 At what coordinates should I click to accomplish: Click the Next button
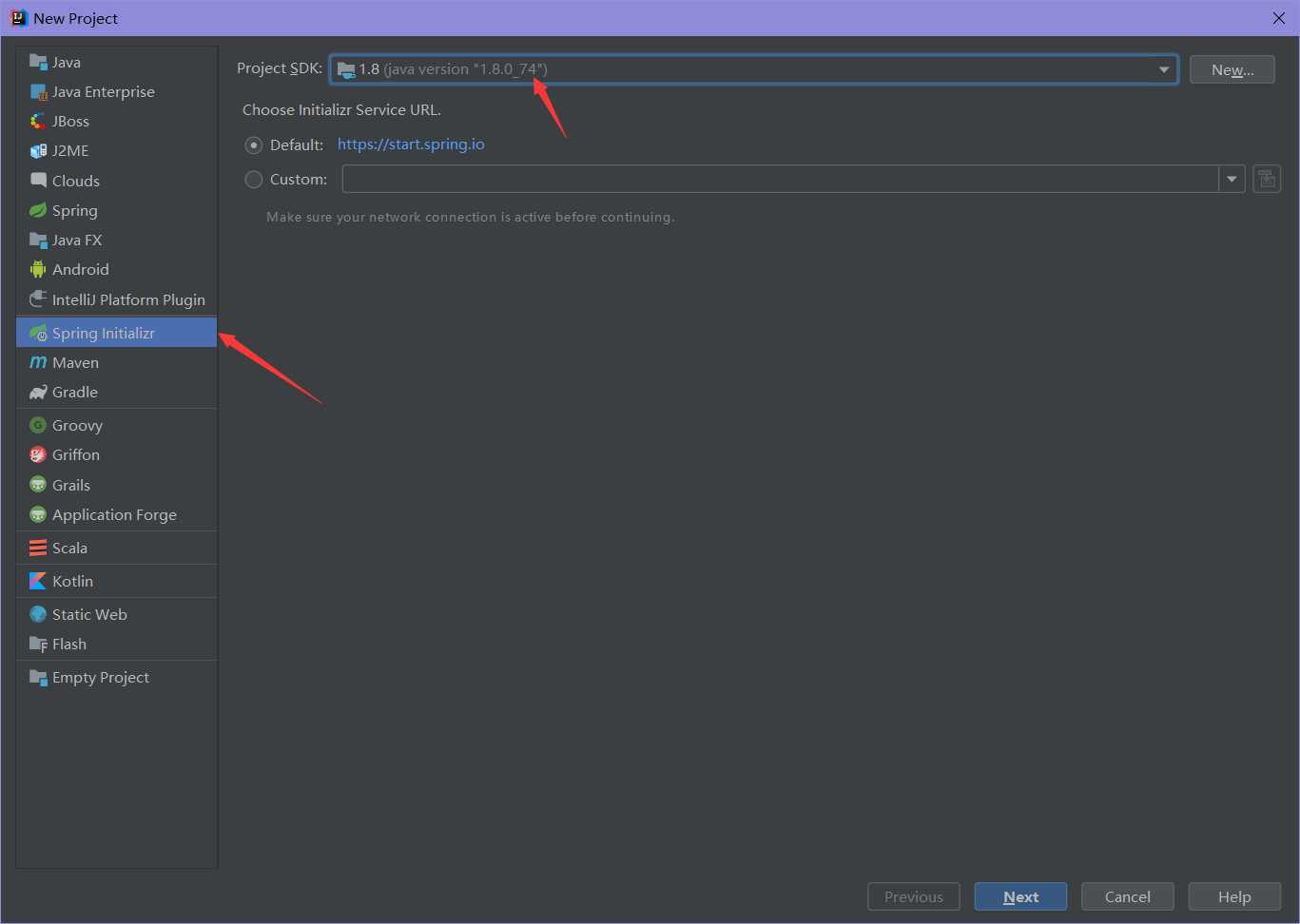click(x=1020, y=896)
